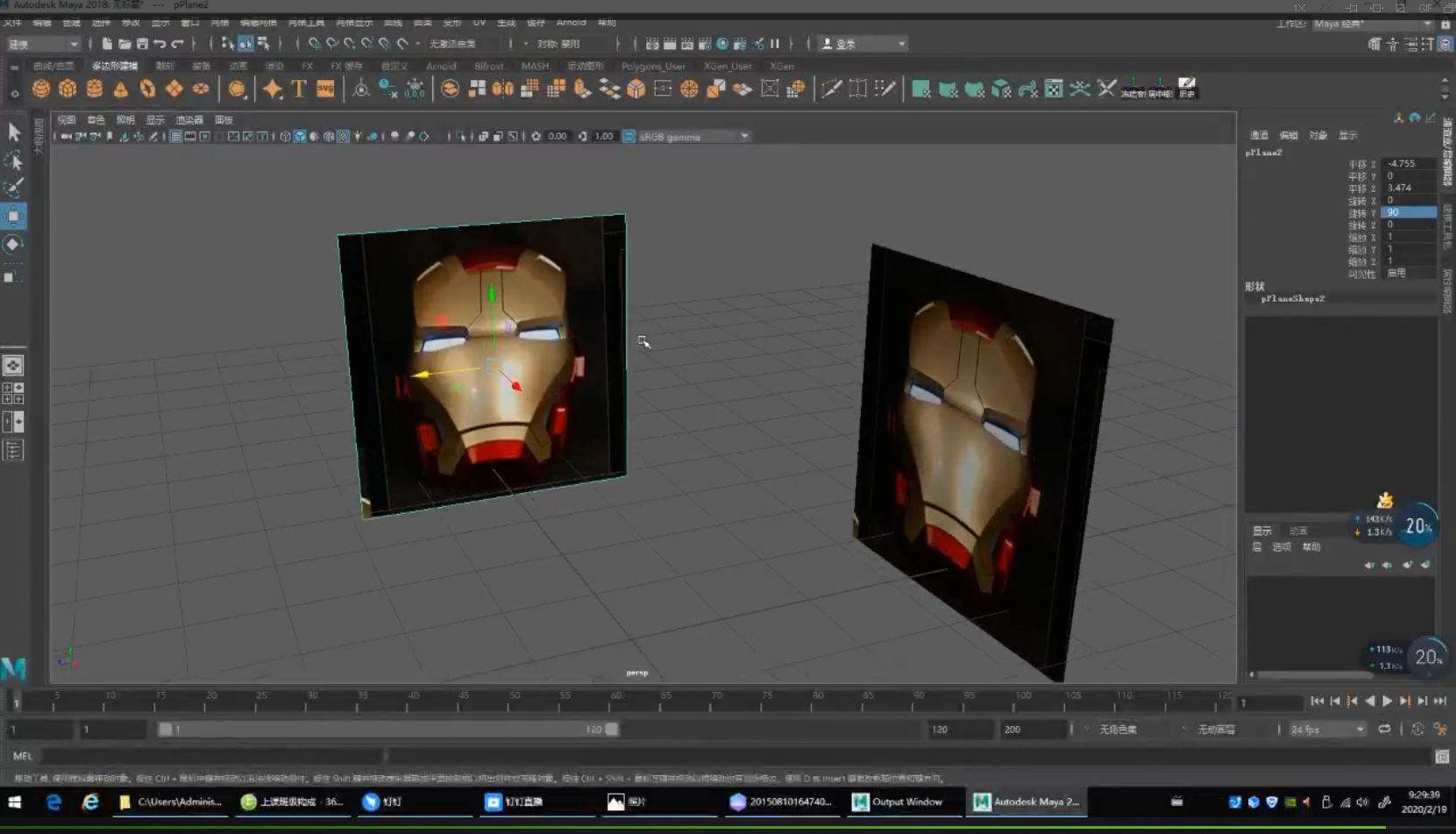This screenshot has height=834, width=1456.
Task: Open the login account dropdown
Action: coord(863,43)
